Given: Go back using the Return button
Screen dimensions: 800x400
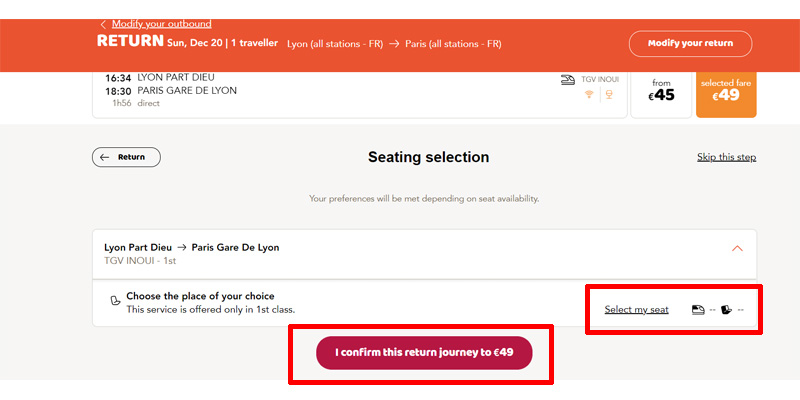Looking at the screenshot, I should [x=126, y=157].
